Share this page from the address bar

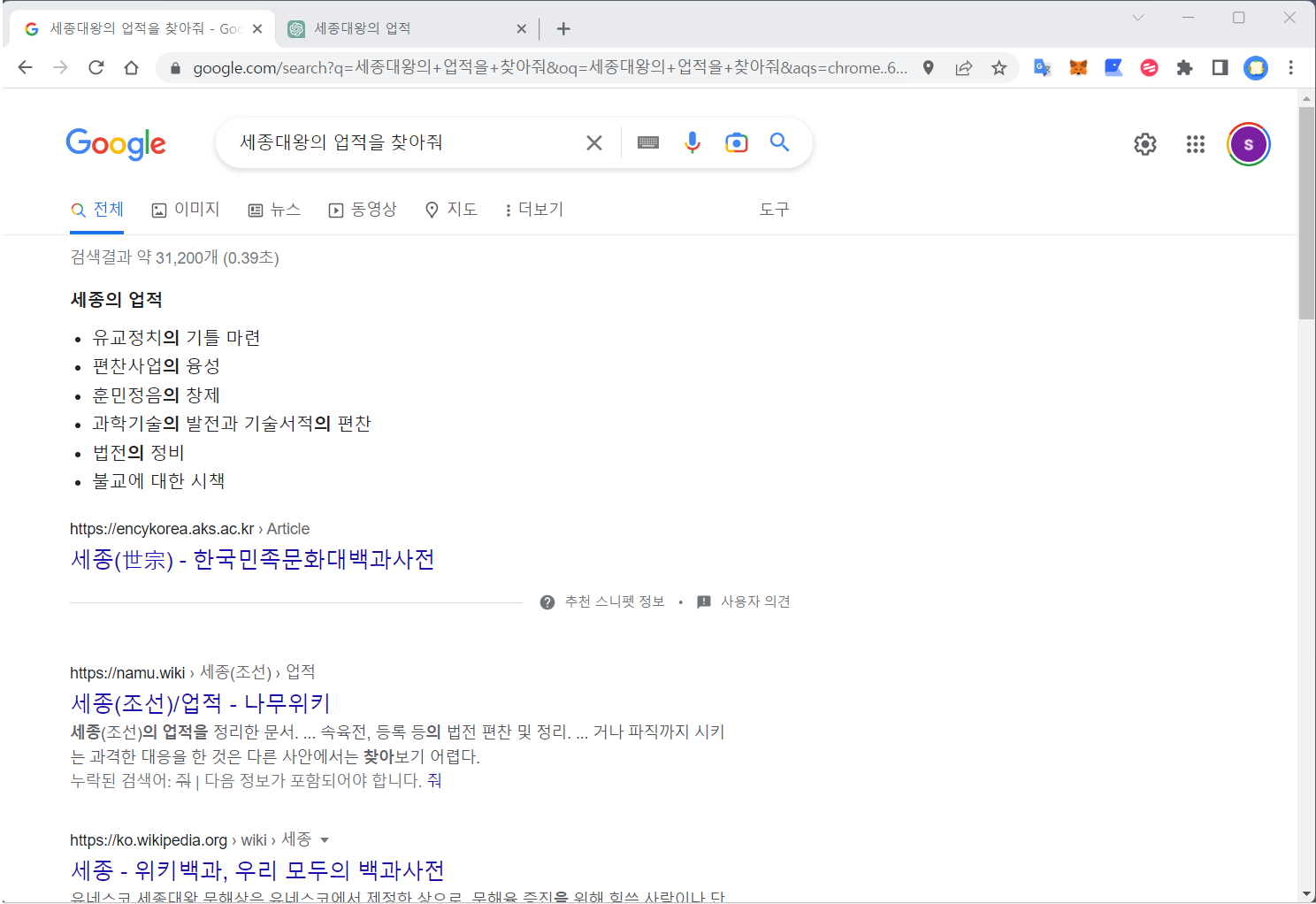[963, 67]
